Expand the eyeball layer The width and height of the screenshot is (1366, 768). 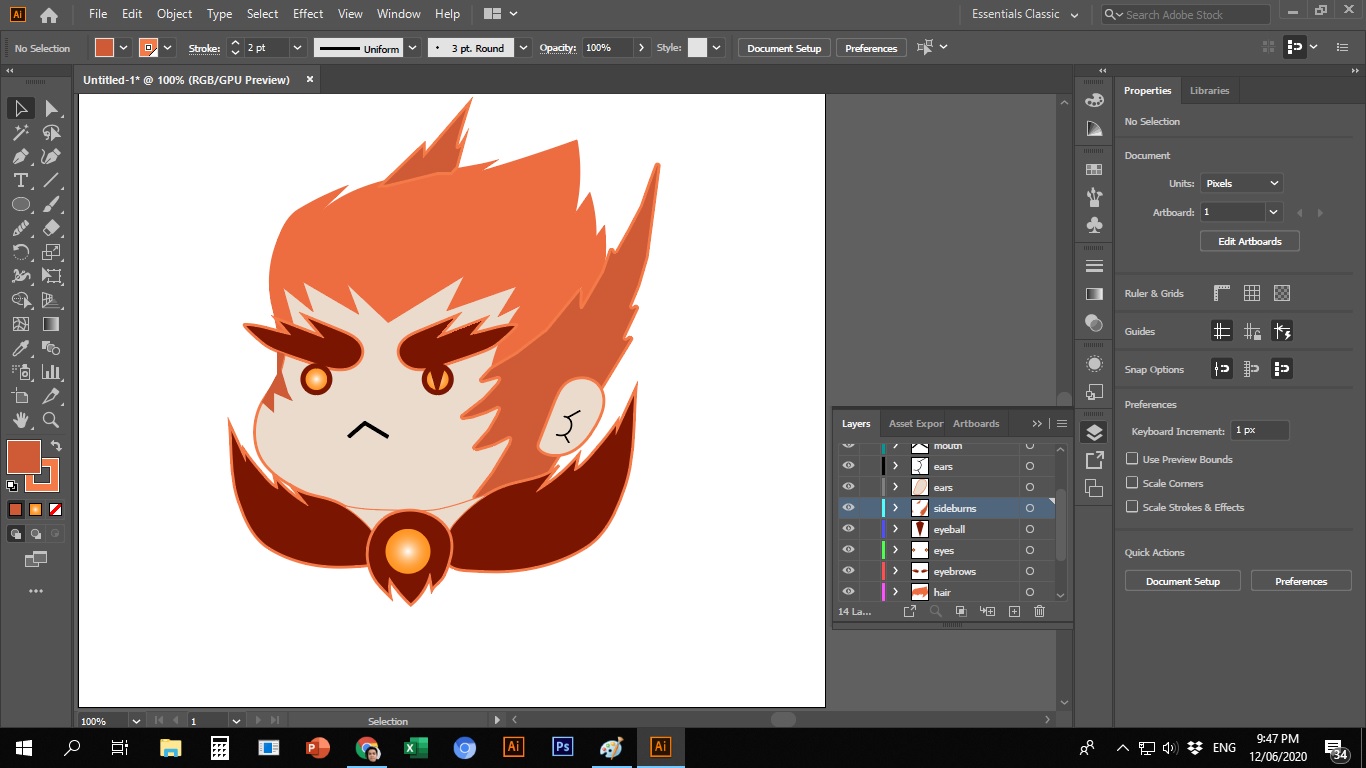click(x=896, y=529)
